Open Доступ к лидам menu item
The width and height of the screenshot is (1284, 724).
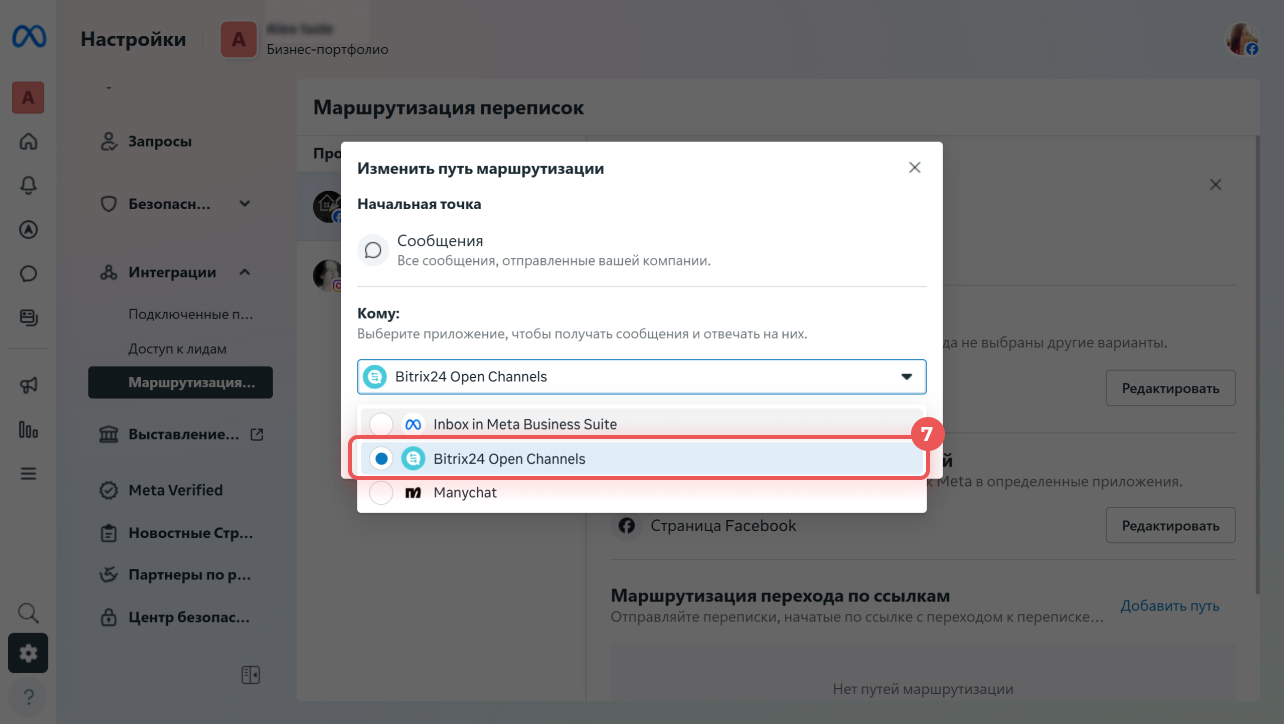[x=178, y=349]
